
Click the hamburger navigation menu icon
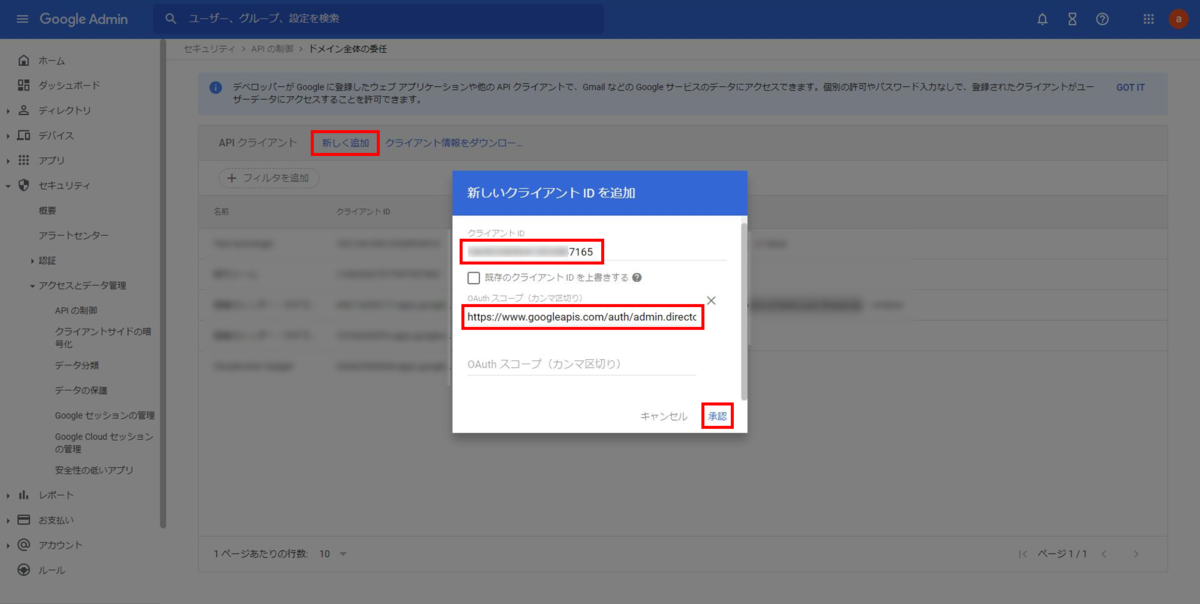point(21,18)
